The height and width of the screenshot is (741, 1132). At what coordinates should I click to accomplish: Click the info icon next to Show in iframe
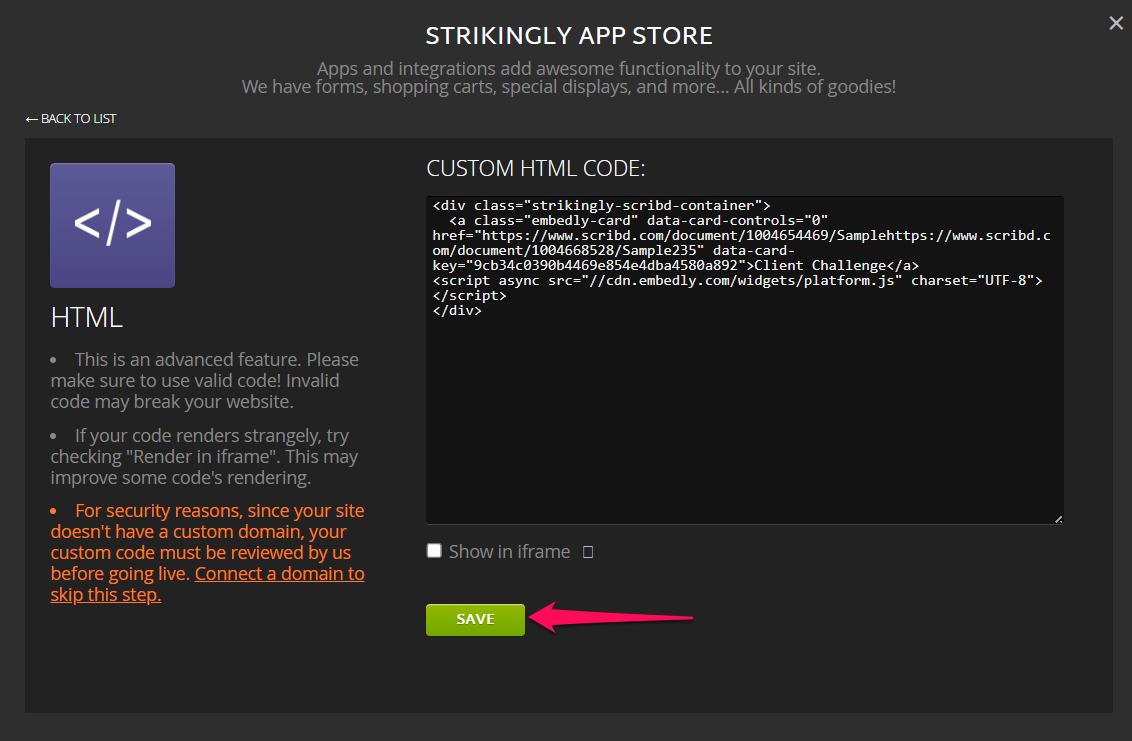point(588,552)
